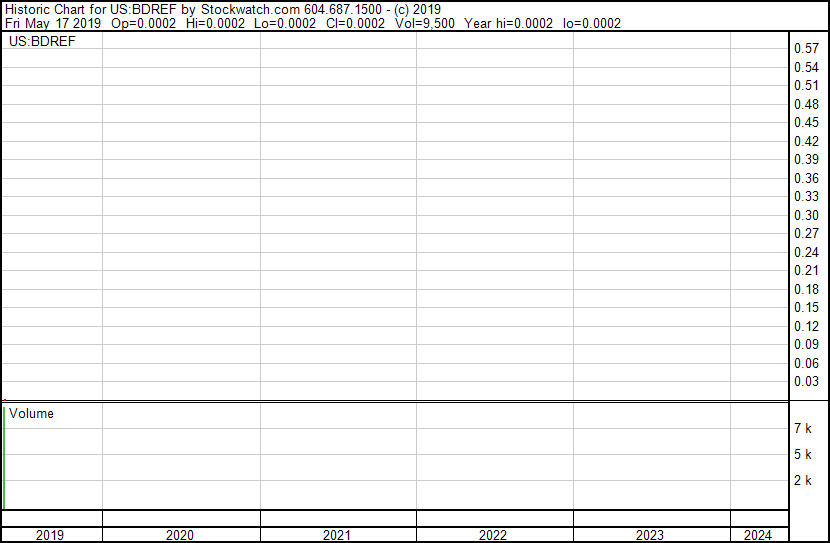Select the 2023 year on the timeline
Screen dimensions: 830x543
649,535
